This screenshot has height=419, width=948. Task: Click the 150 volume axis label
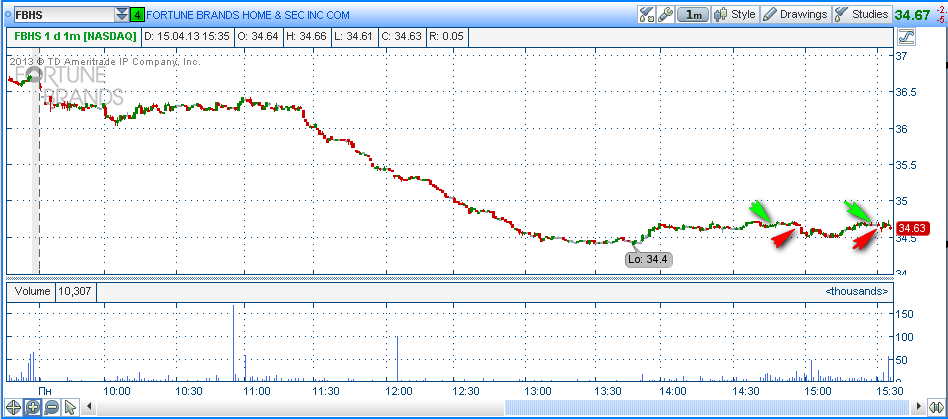905,314
